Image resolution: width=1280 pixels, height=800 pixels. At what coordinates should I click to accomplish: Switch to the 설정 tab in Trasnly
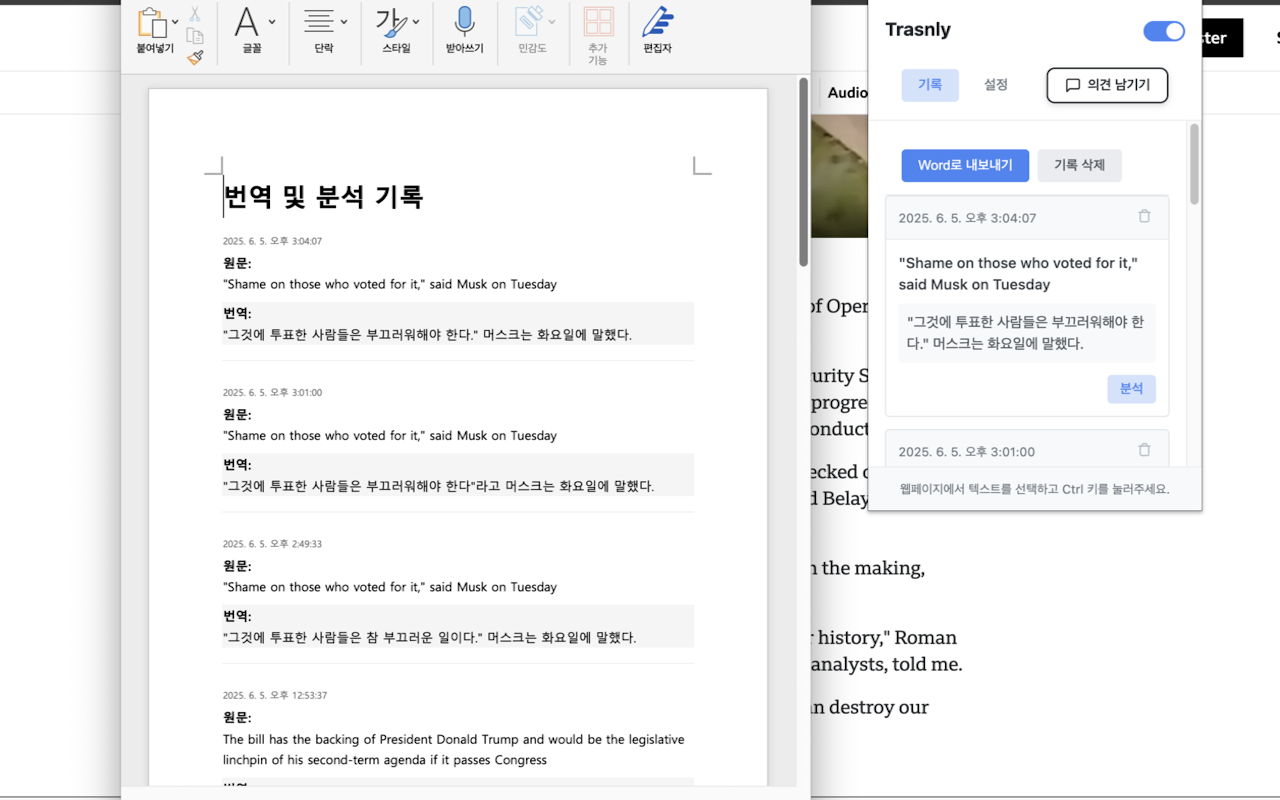[996, 85]
